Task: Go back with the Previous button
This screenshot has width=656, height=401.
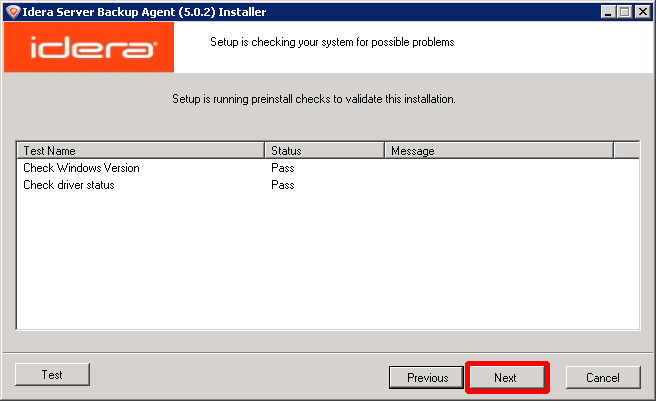Action: tap(426, 378)
